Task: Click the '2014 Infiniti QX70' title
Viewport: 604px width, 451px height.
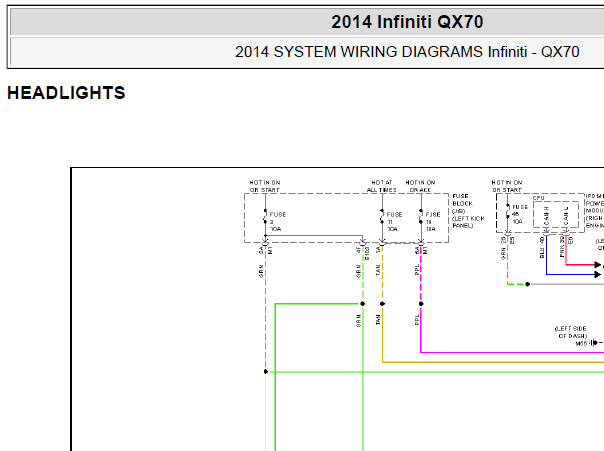Action: pos(407,22)
